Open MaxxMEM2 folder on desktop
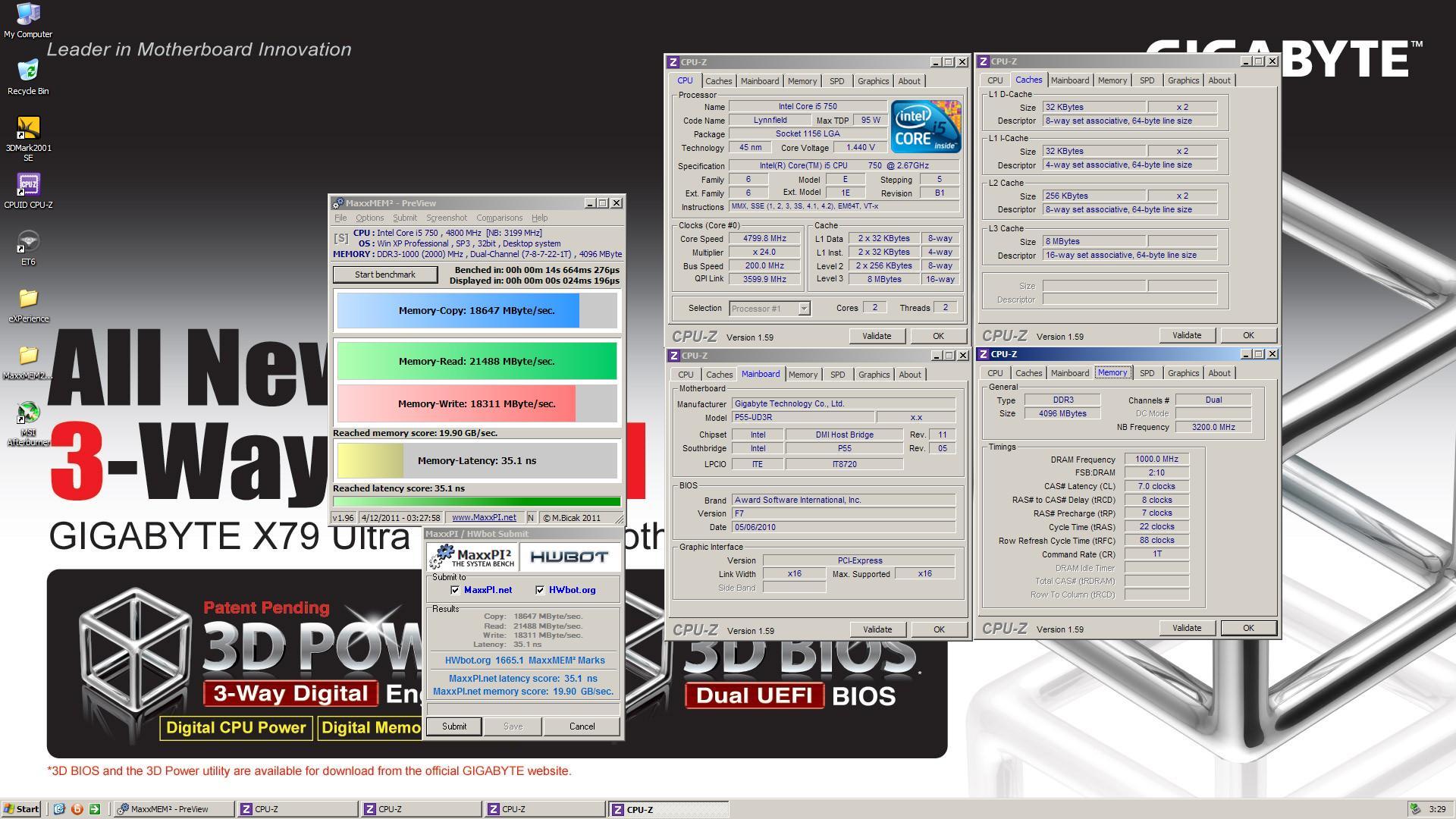This screenshot has height=819, width=1456. coord(28,361)
